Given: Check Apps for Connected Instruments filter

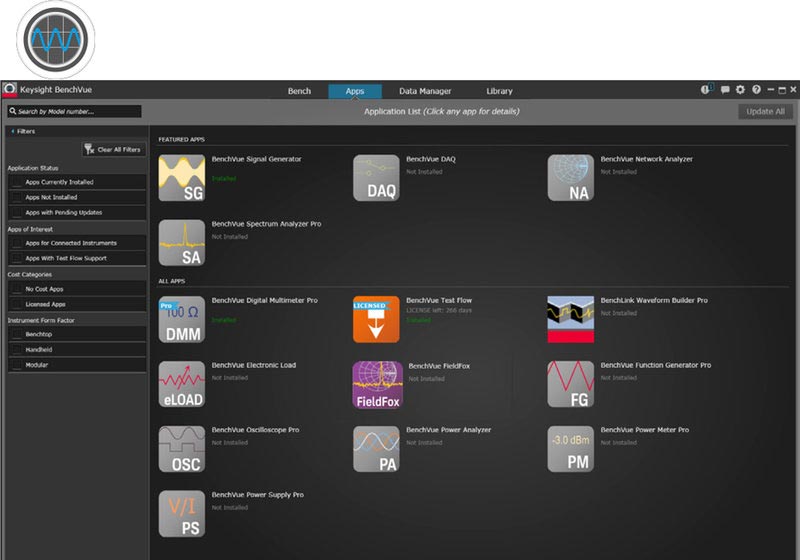Looking at the screenshot, I should (17, 243).
